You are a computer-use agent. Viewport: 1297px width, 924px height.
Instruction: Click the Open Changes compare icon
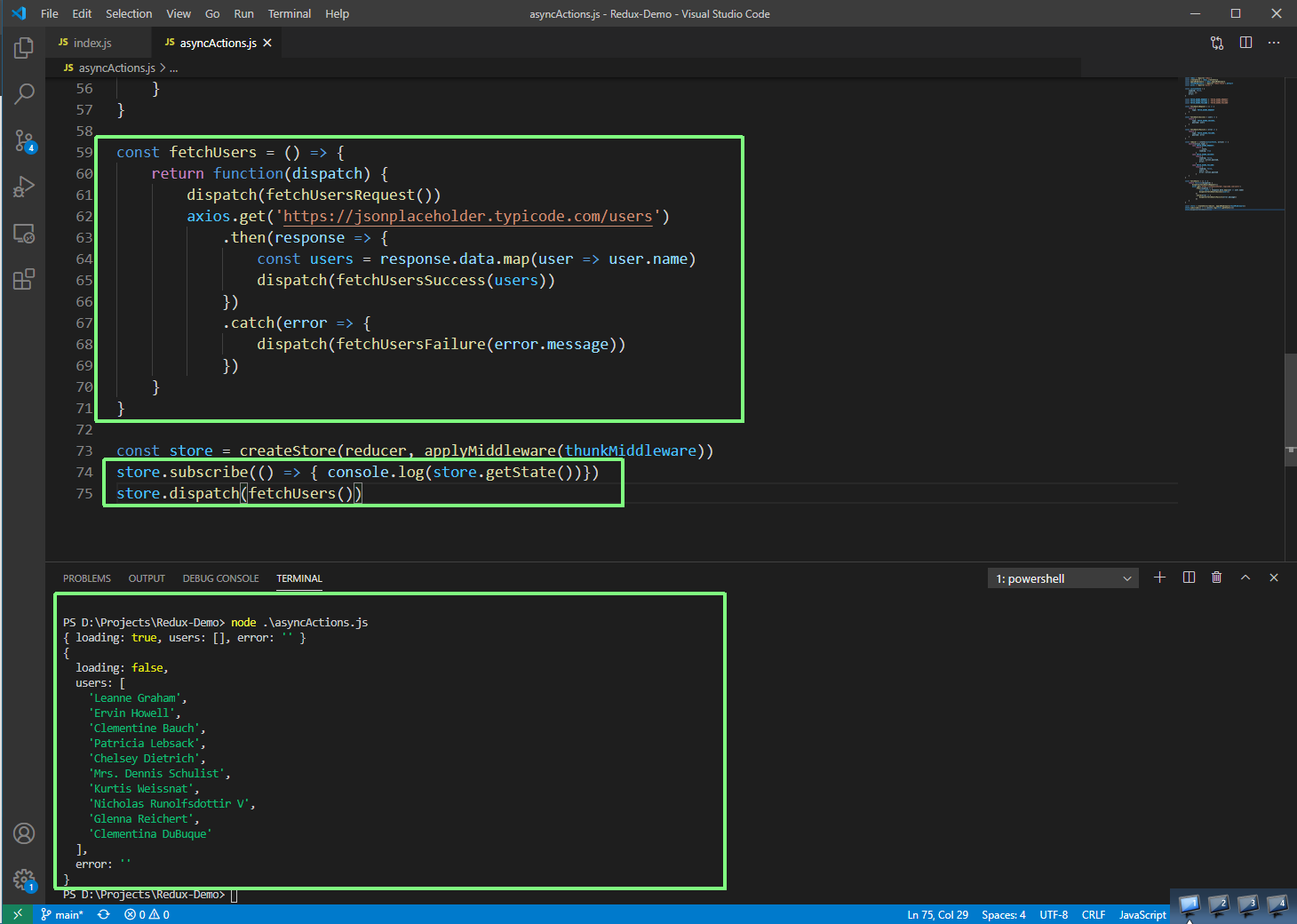[x=1217, y=43]
